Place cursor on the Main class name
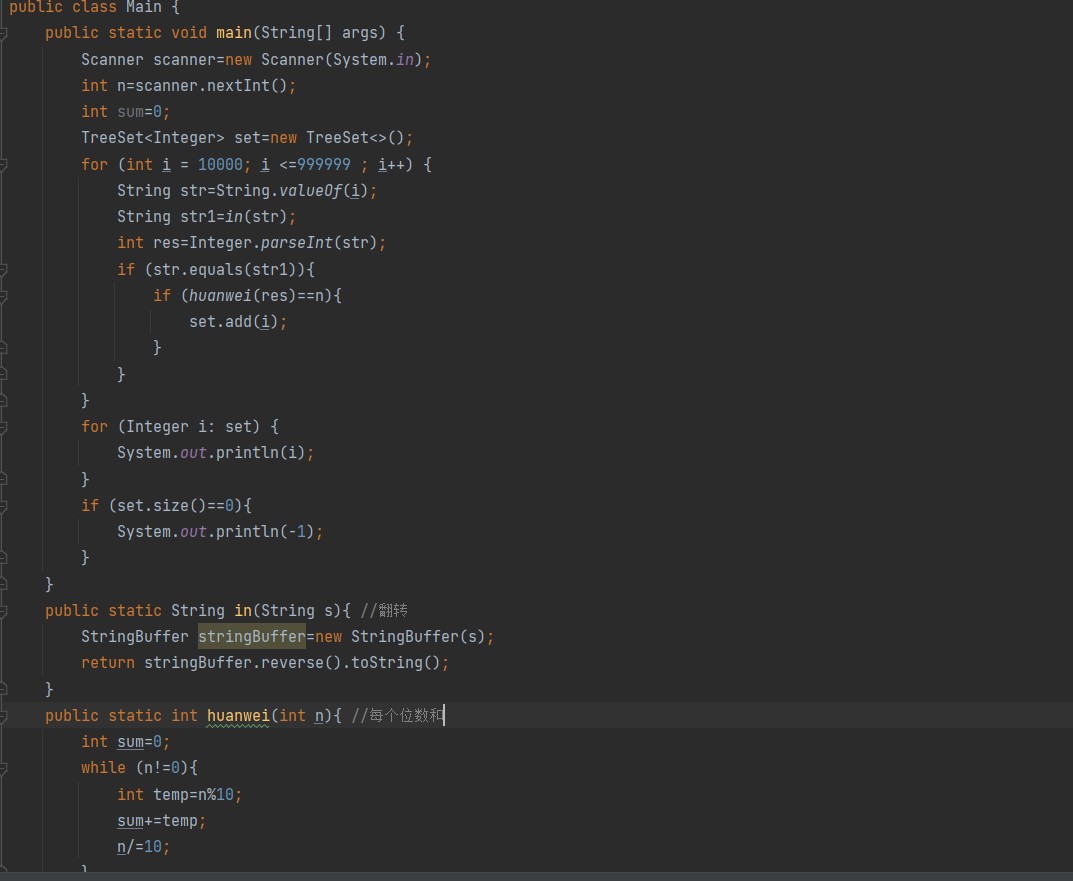This screenshot has width=1073, height=881. tap(145, 7)
